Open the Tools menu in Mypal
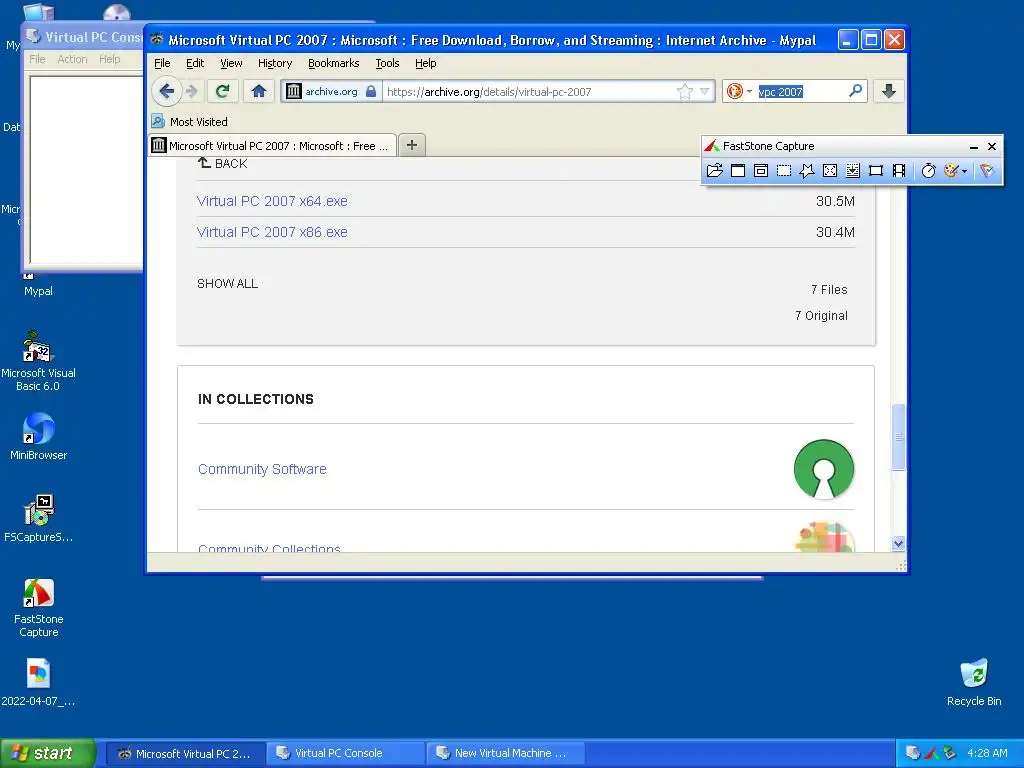The image size is (1024, 768). (x=387, y=63)
